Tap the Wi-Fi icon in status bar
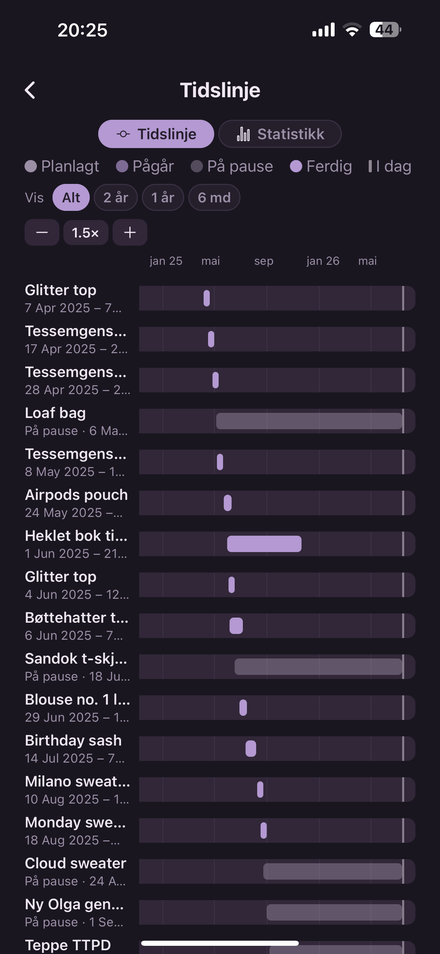This screenshot has width=440, height=954. (x=352, y=30)
